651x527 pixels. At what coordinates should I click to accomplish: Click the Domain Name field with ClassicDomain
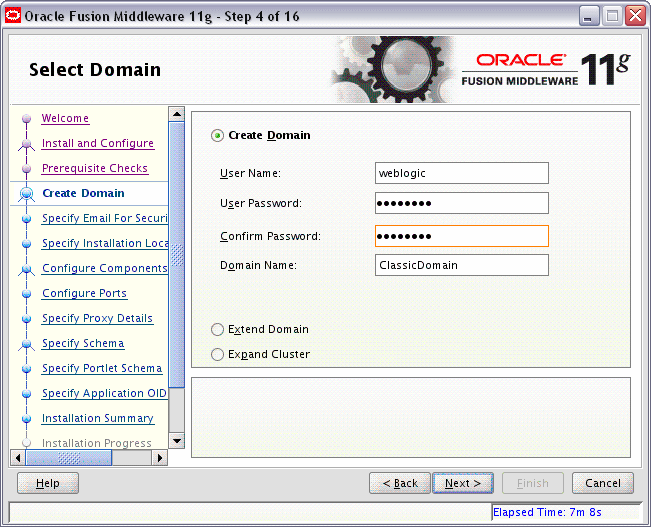(462, 265)
